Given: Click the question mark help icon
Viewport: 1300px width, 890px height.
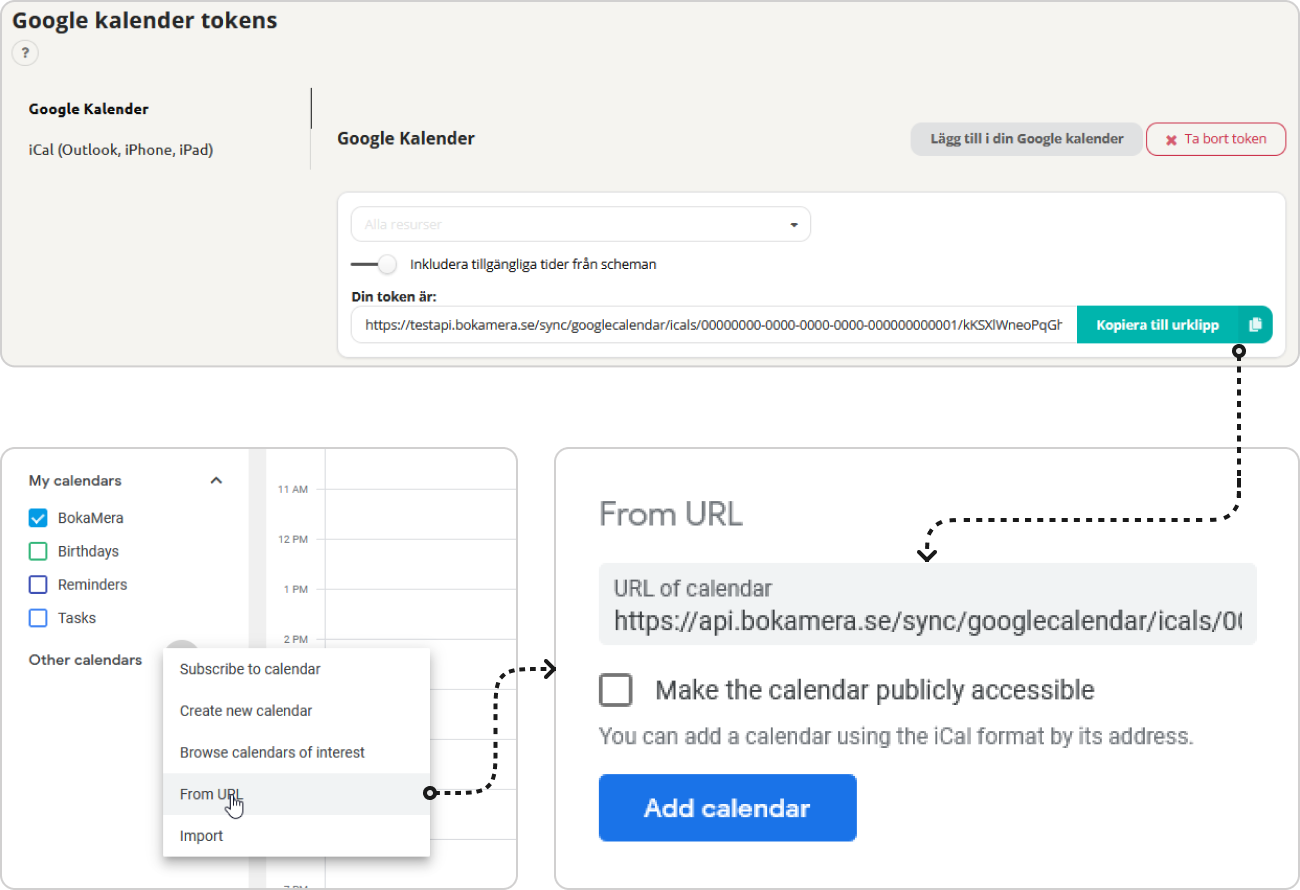Looking at the screenshot, I should click(25, 53).
